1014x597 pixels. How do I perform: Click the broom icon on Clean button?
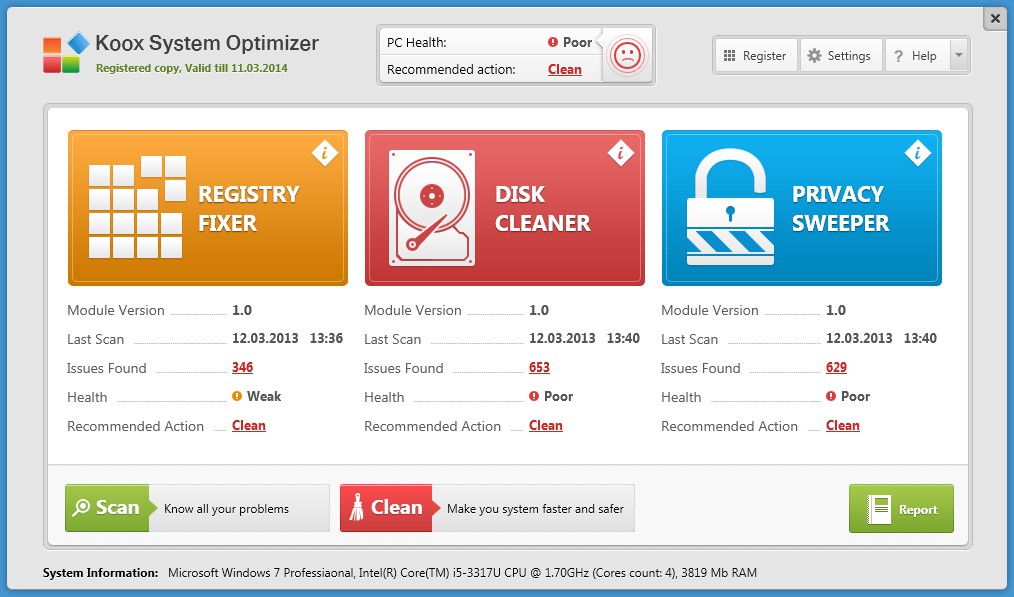(356, 508)
